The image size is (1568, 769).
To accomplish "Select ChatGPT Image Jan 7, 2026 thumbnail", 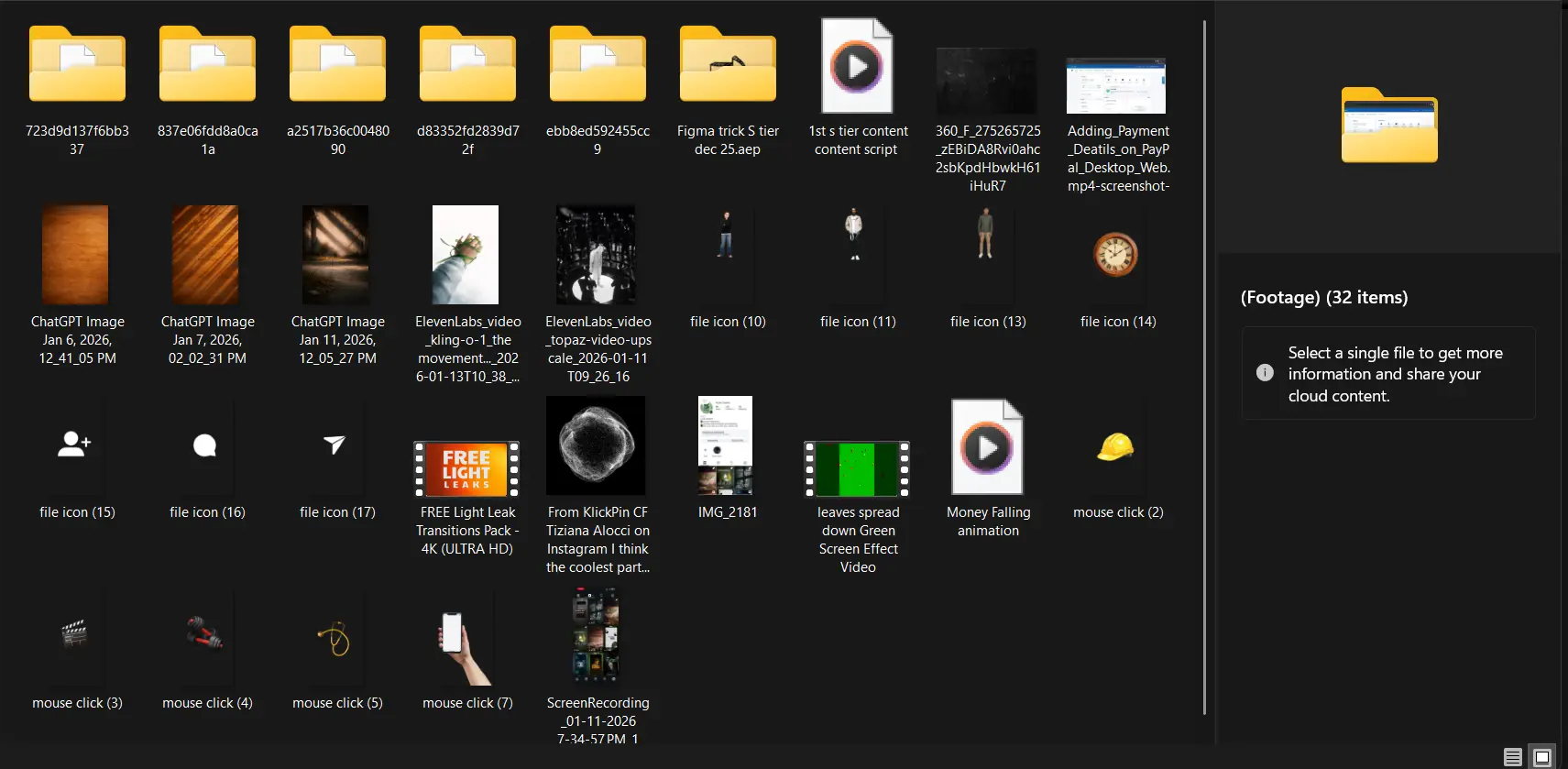I will 206,256.
